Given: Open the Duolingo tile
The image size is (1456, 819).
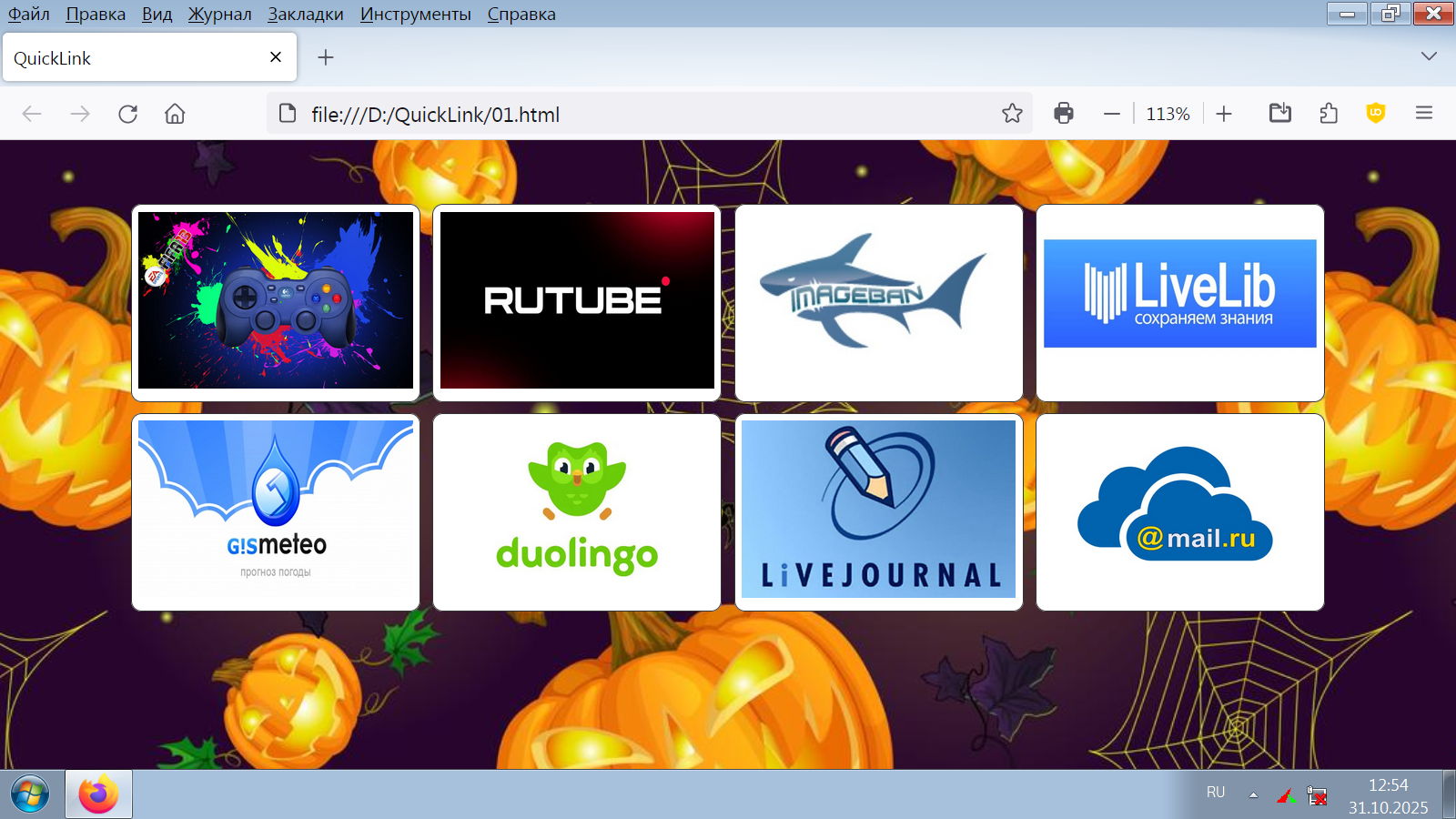Looking at the screenshot, I should tap(577, 512).
